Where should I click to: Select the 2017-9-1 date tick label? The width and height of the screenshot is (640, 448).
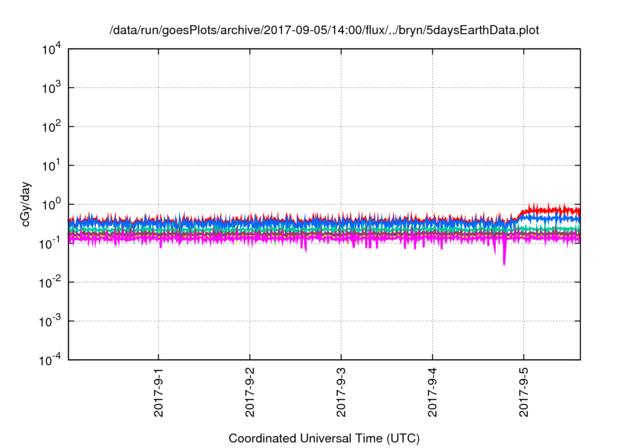(158, 392)
